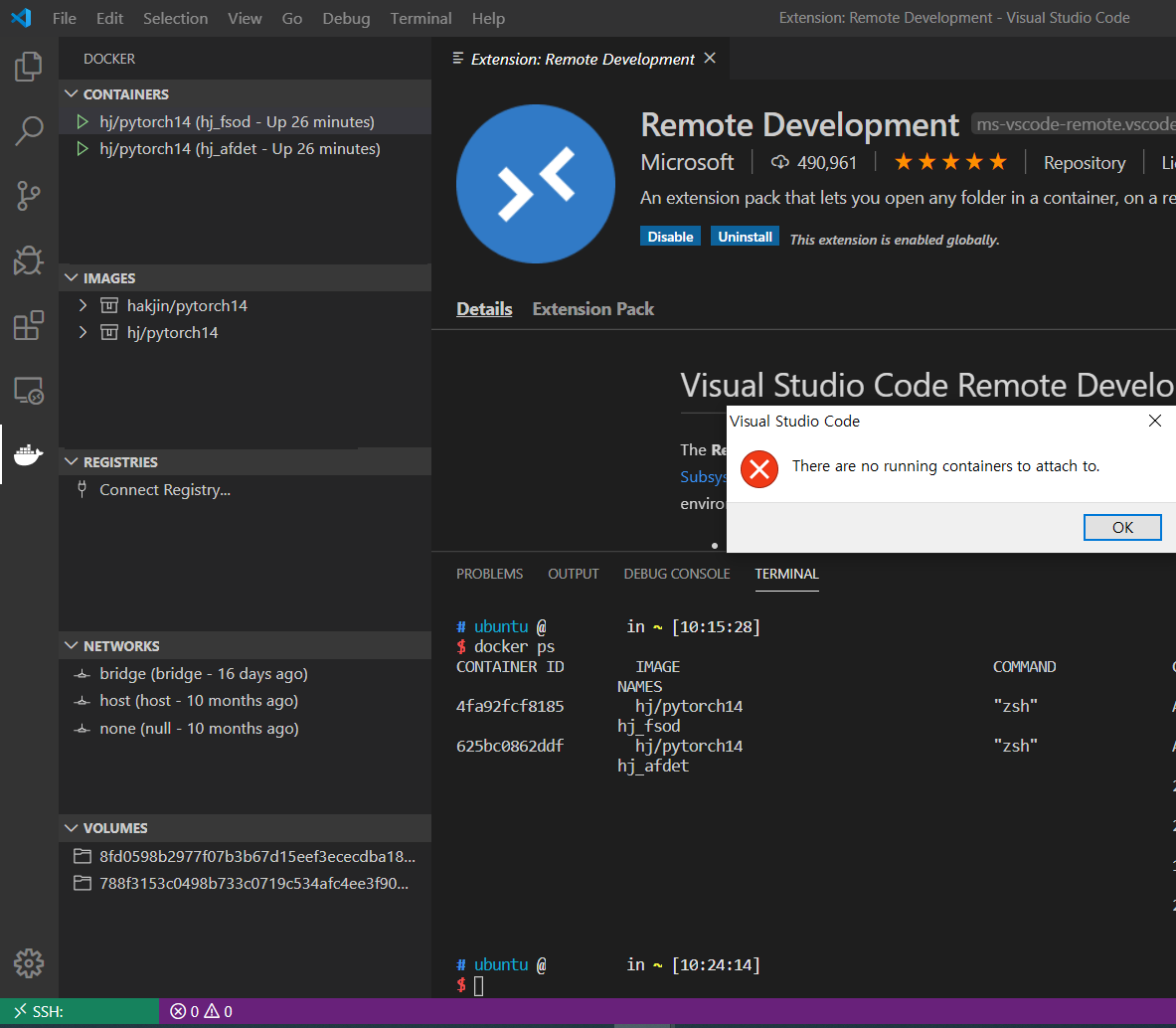Click the running icon for hj_afdet container
Screen dimensions: 1176x1028
click(83, 148)
